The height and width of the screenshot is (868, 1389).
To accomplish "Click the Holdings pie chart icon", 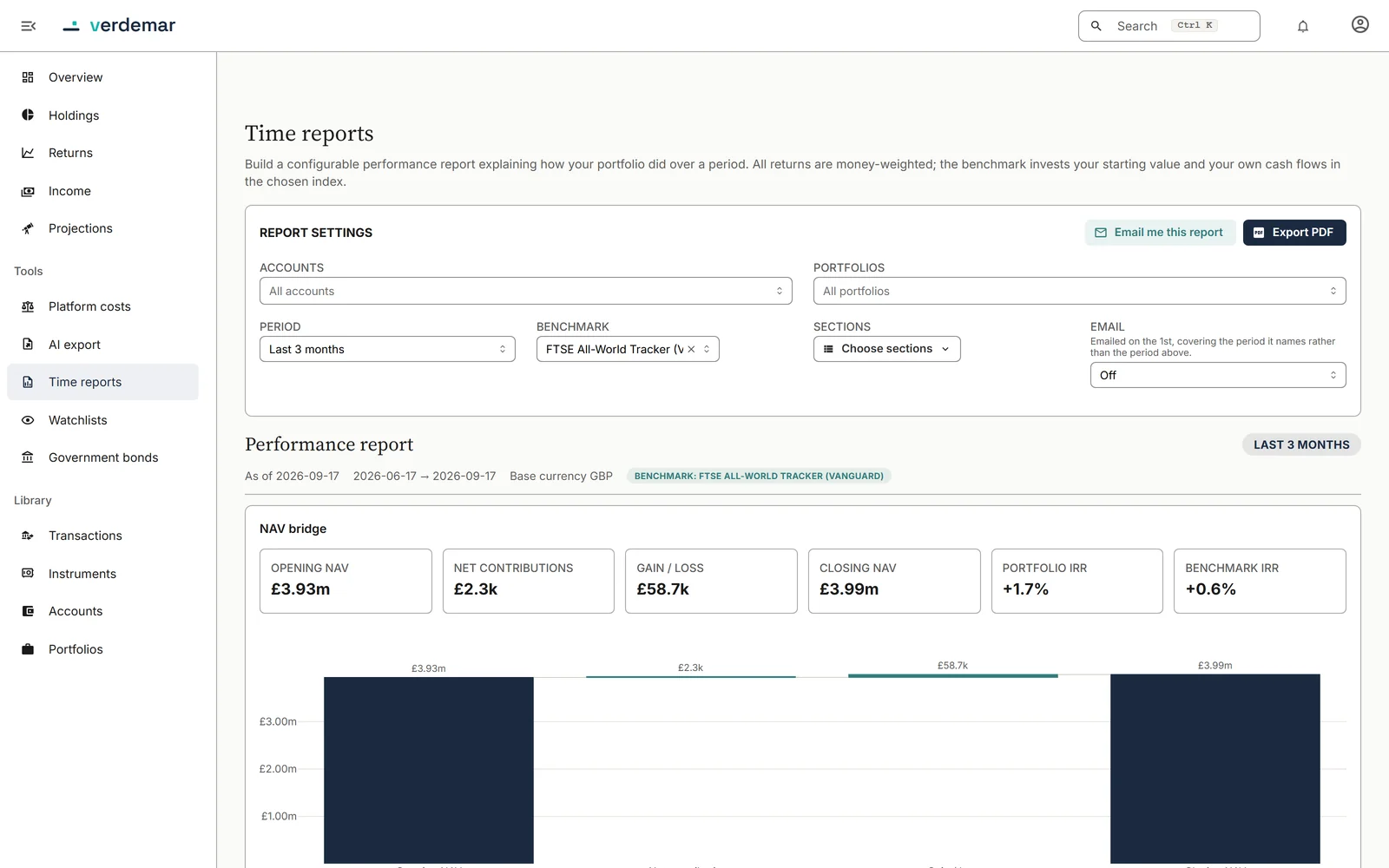I will click(28, 115).
